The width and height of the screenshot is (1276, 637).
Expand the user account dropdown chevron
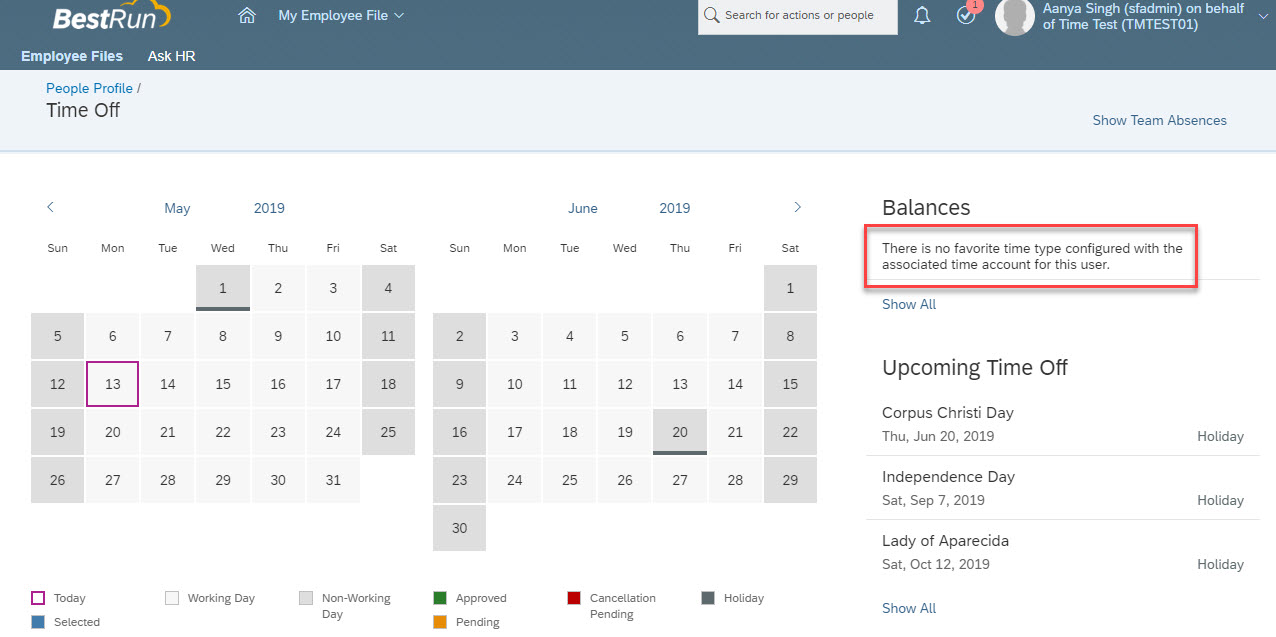1262,16
